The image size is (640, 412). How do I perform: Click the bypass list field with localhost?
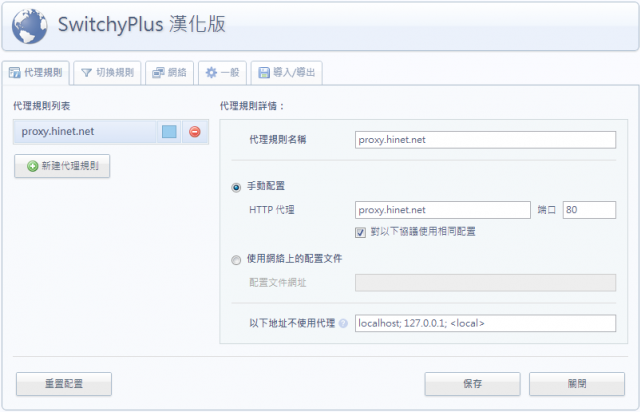(485, 323)
